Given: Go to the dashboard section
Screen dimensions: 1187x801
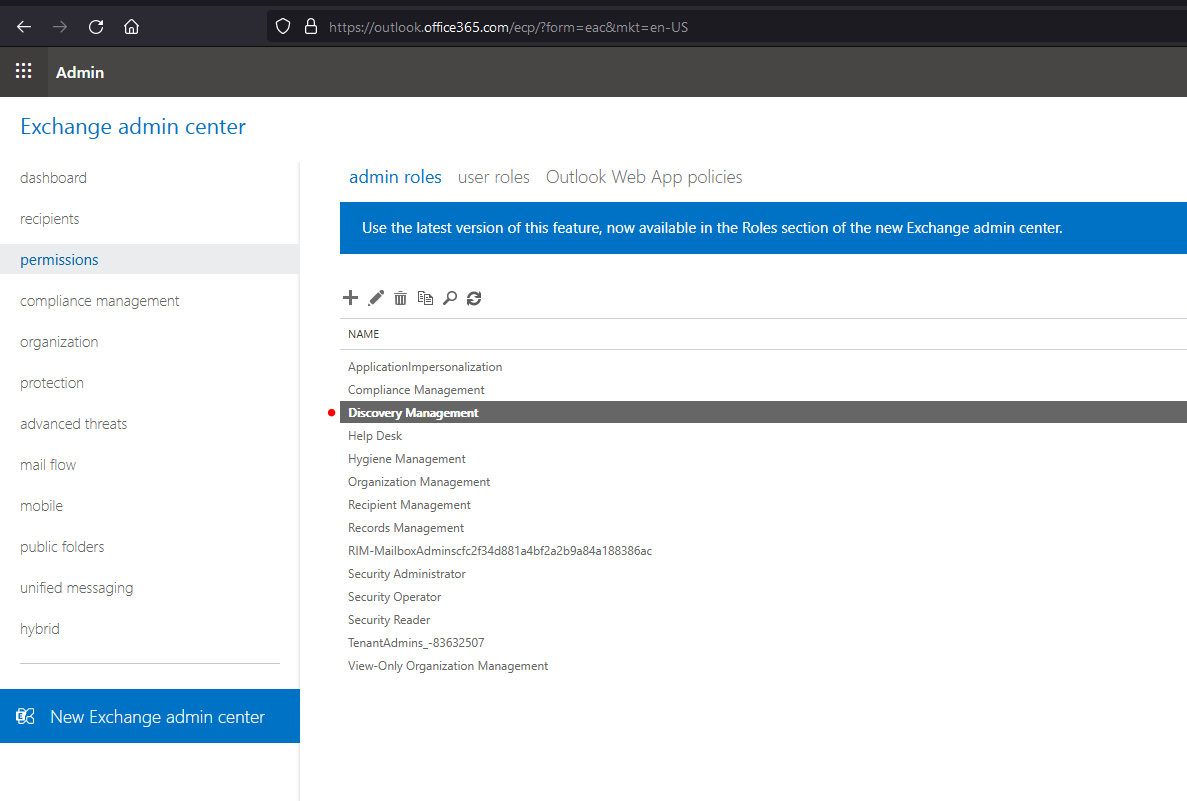Looking at the screenshot, I should 53,177.
